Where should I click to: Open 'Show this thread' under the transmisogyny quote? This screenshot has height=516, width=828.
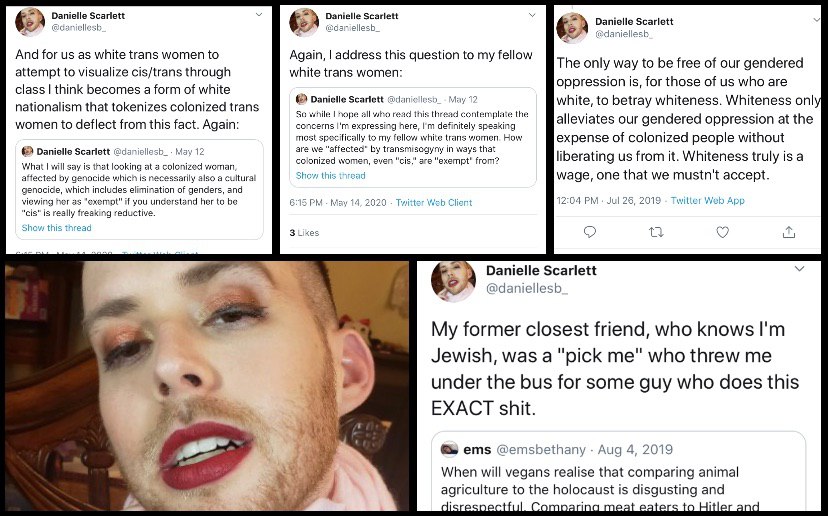pos(331,175)
